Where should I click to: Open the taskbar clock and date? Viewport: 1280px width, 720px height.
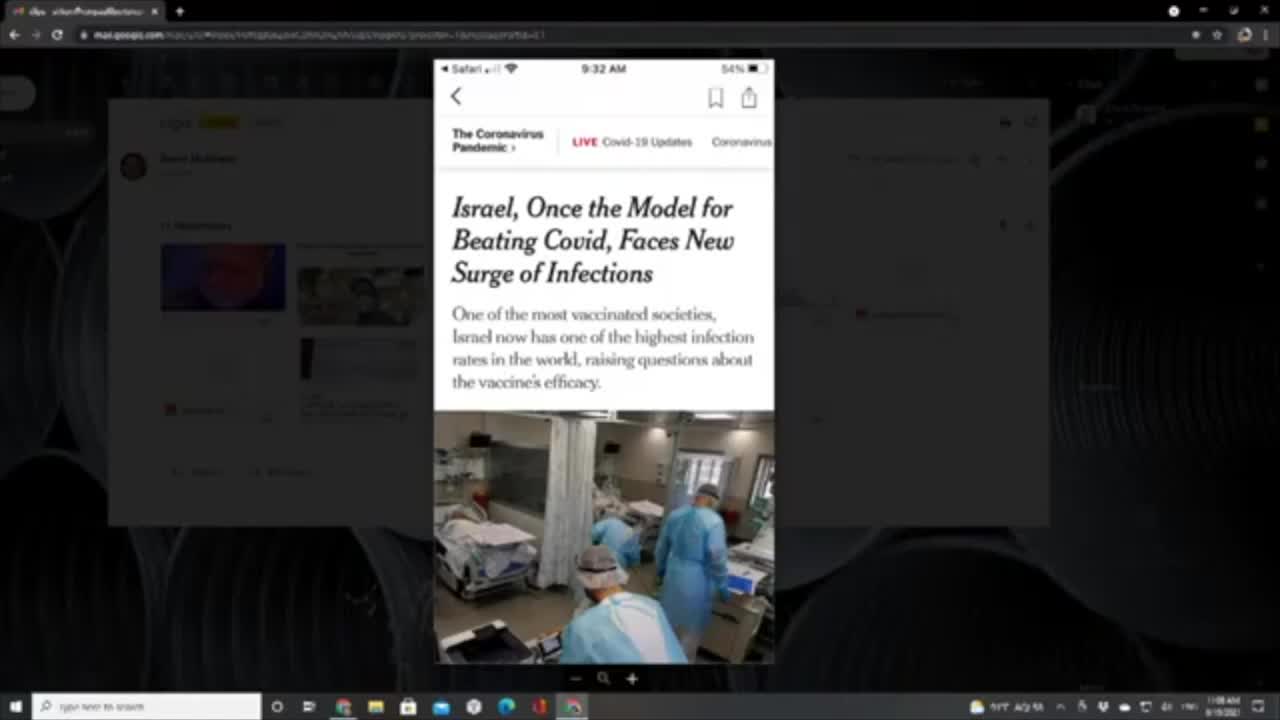(1223, 707)
